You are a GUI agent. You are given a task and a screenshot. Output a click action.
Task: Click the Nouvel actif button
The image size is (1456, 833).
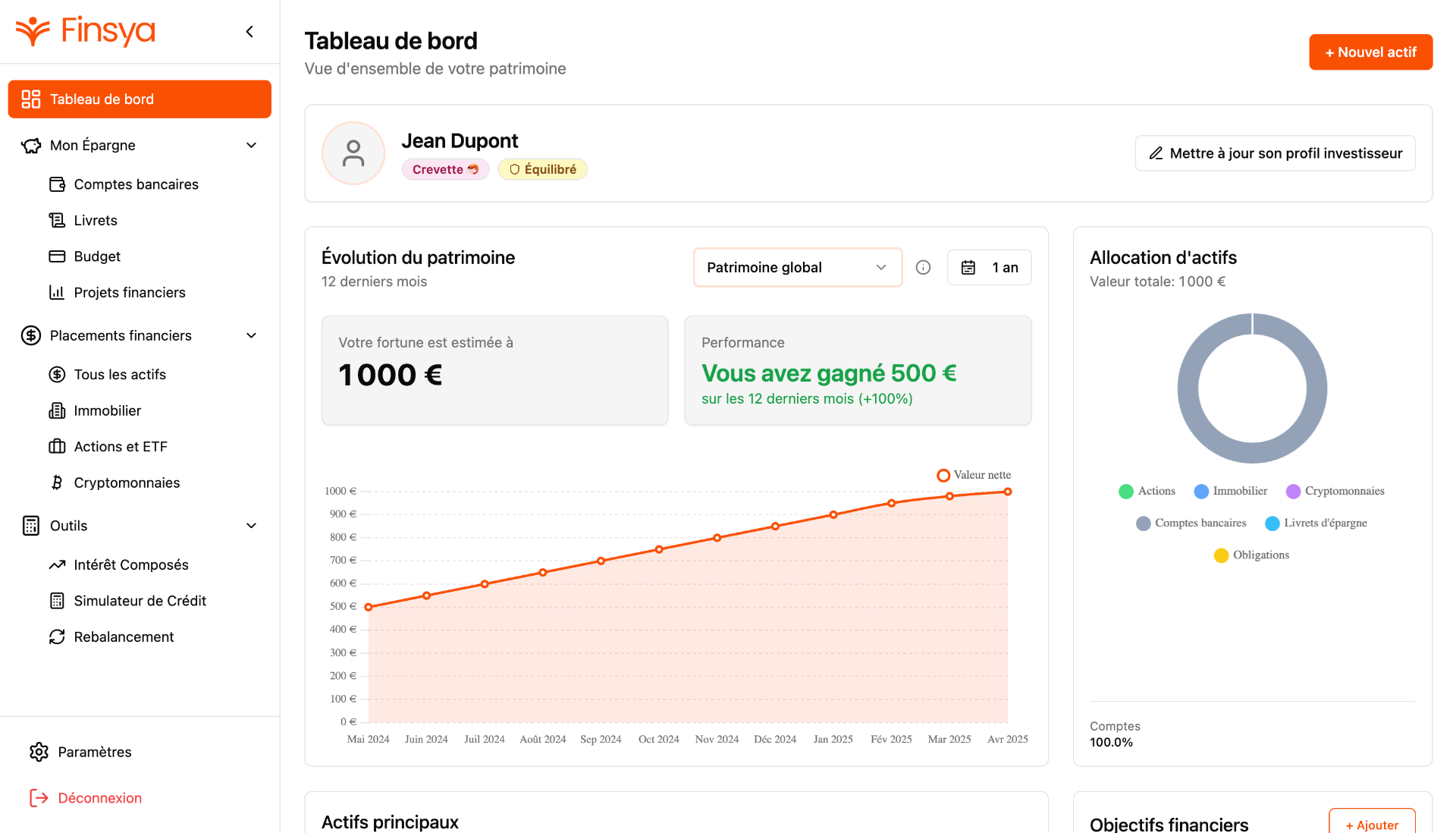coord(1371,52)
